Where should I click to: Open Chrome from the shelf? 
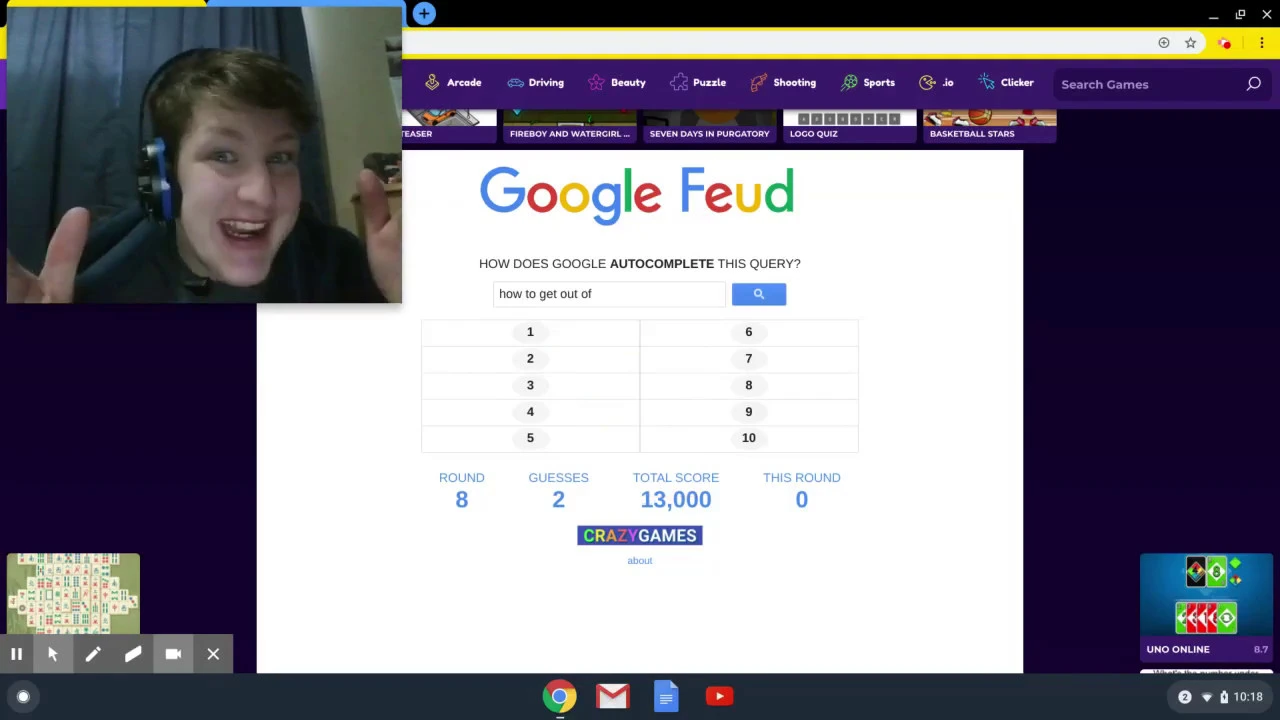click(x=559, y=697)
